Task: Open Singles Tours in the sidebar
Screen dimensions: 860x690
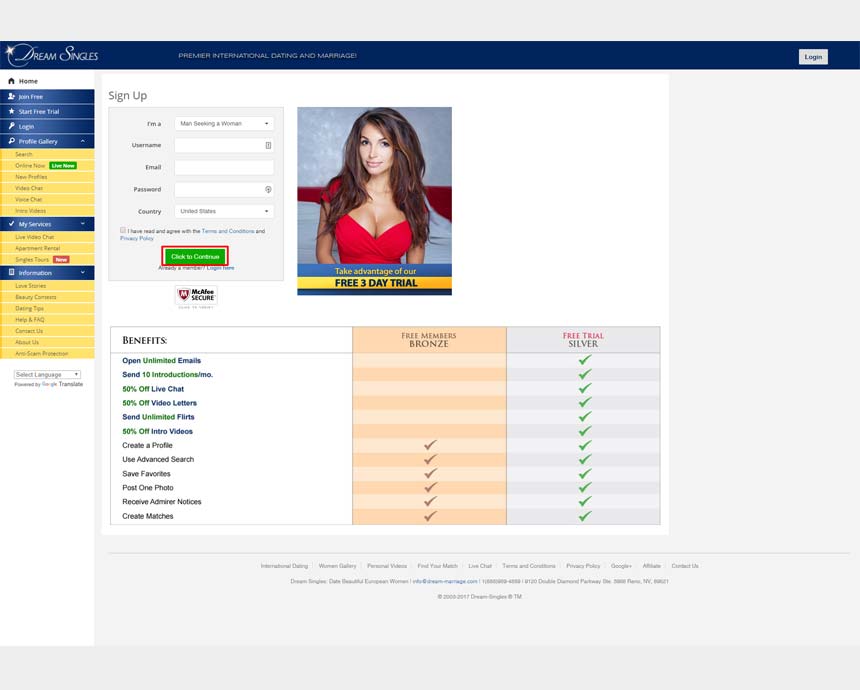Action: pos(32,259)
